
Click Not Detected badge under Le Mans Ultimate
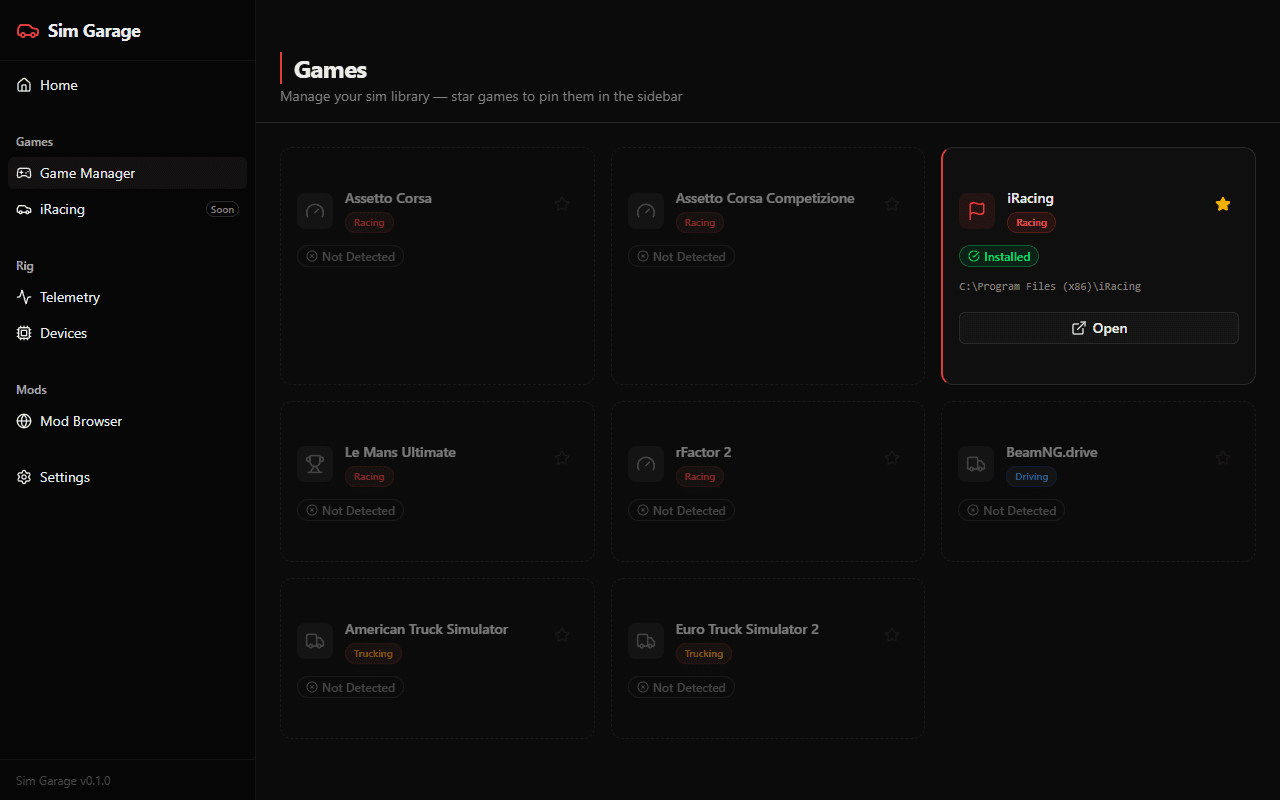pos(350,511)
